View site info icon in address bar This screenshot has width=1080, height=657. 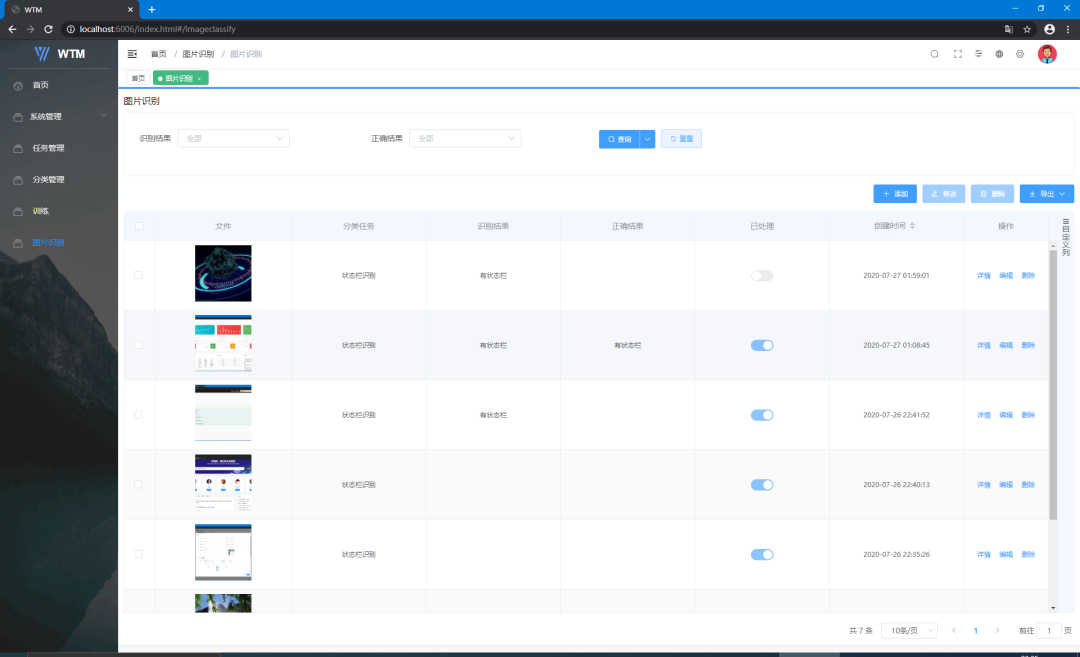[70, 29]
